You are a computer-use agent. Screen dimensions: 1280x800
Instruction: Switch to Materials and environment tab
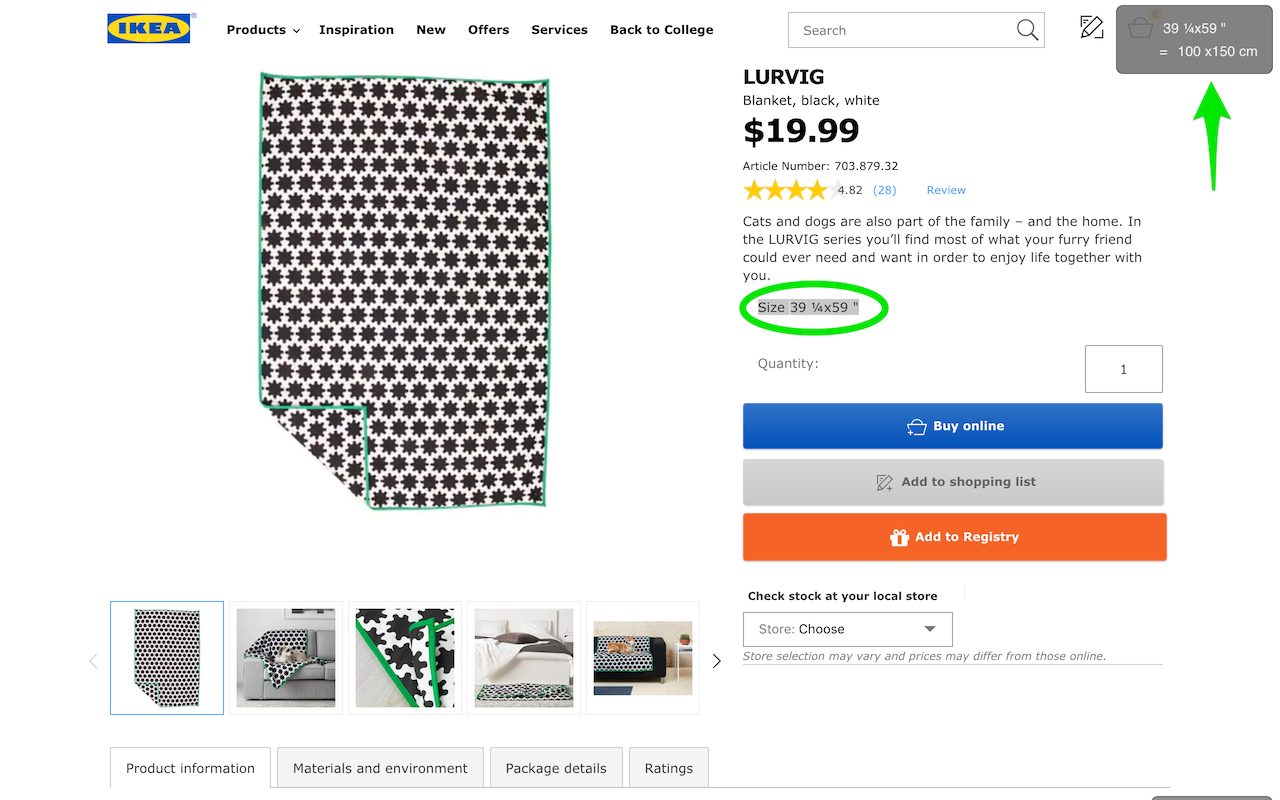coord(380,768)
